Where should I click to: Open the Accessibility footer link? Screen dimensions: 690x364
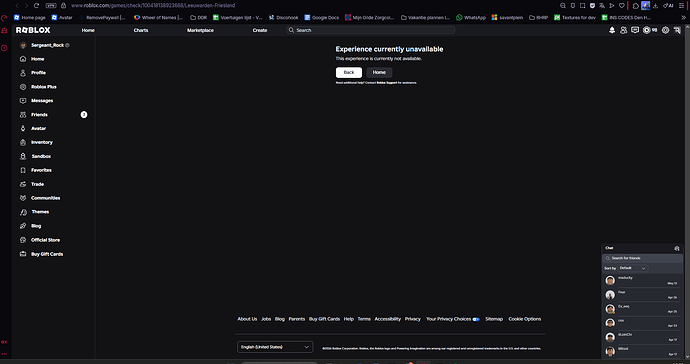click(x=387, y=319)
